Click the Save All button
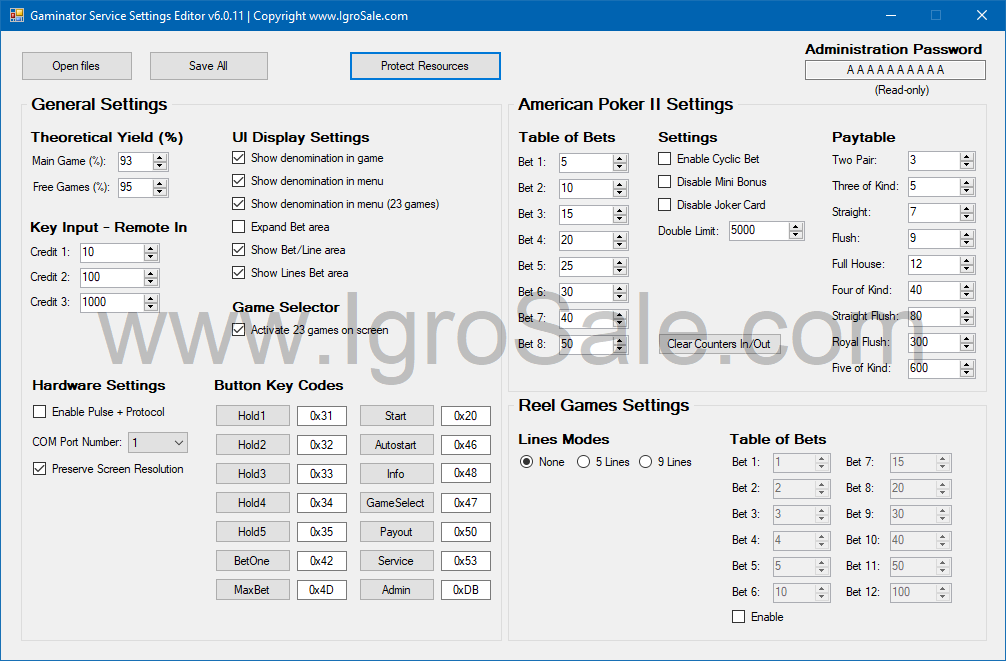The width and height of the screenshot is (1006, 661). [208, 66]
